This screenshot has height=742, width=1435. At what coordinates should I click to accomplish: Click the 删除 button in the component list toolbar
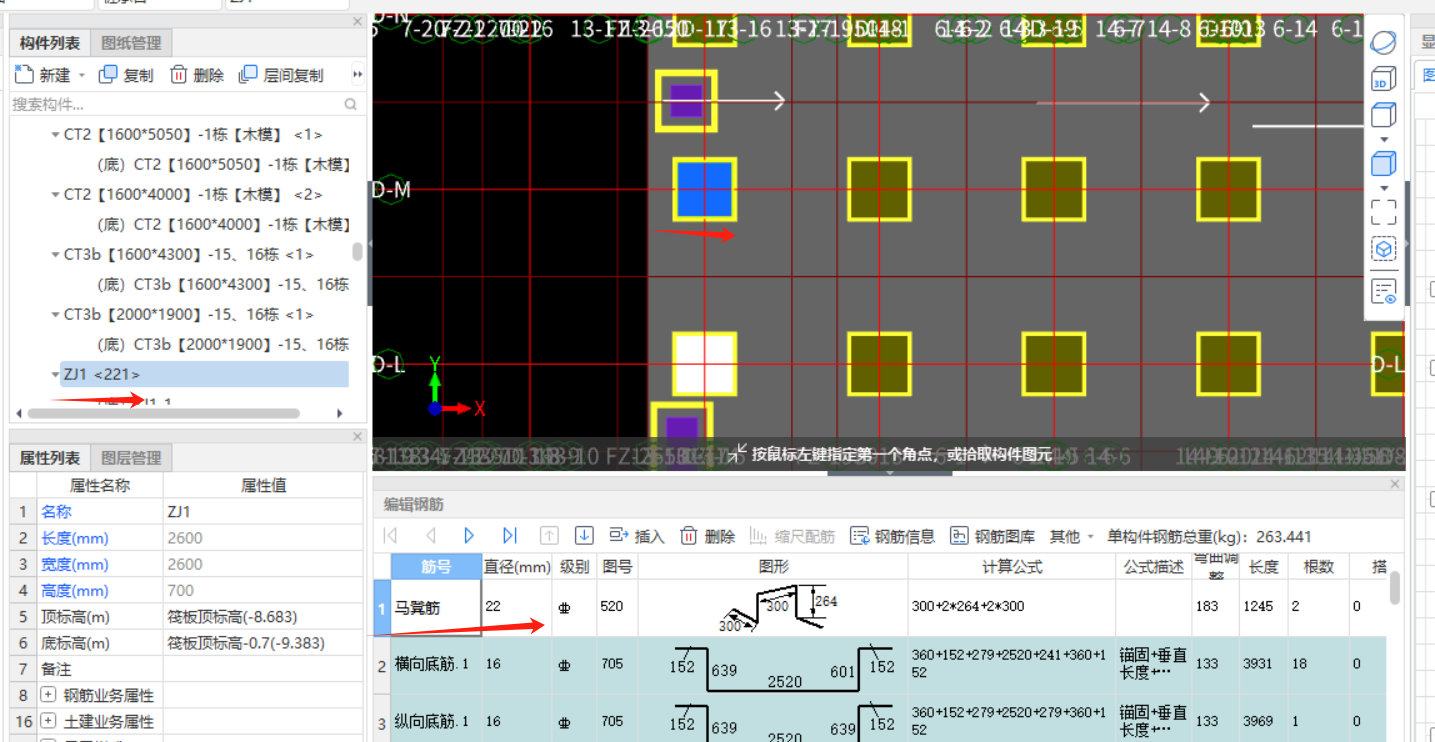(196, 75)
